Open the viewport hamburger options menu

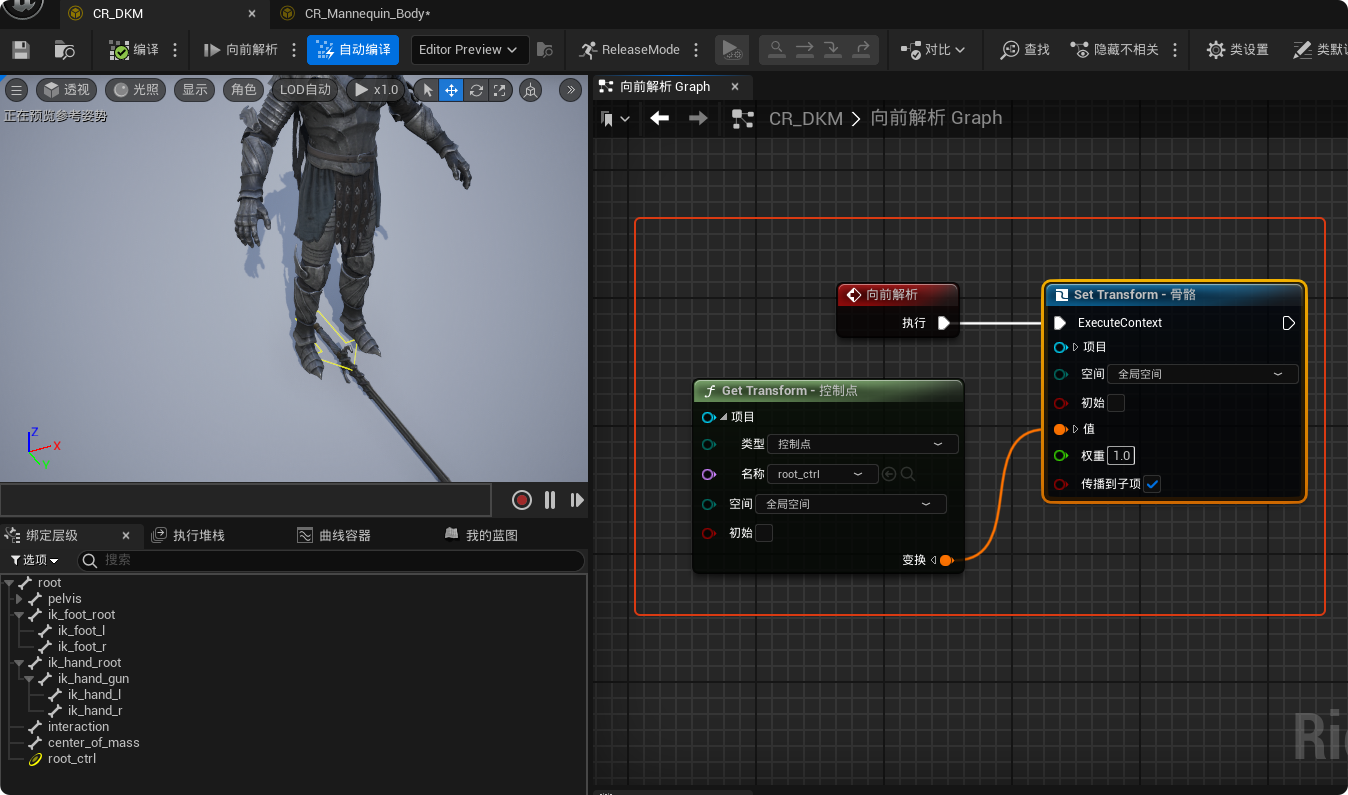(16, 90)
